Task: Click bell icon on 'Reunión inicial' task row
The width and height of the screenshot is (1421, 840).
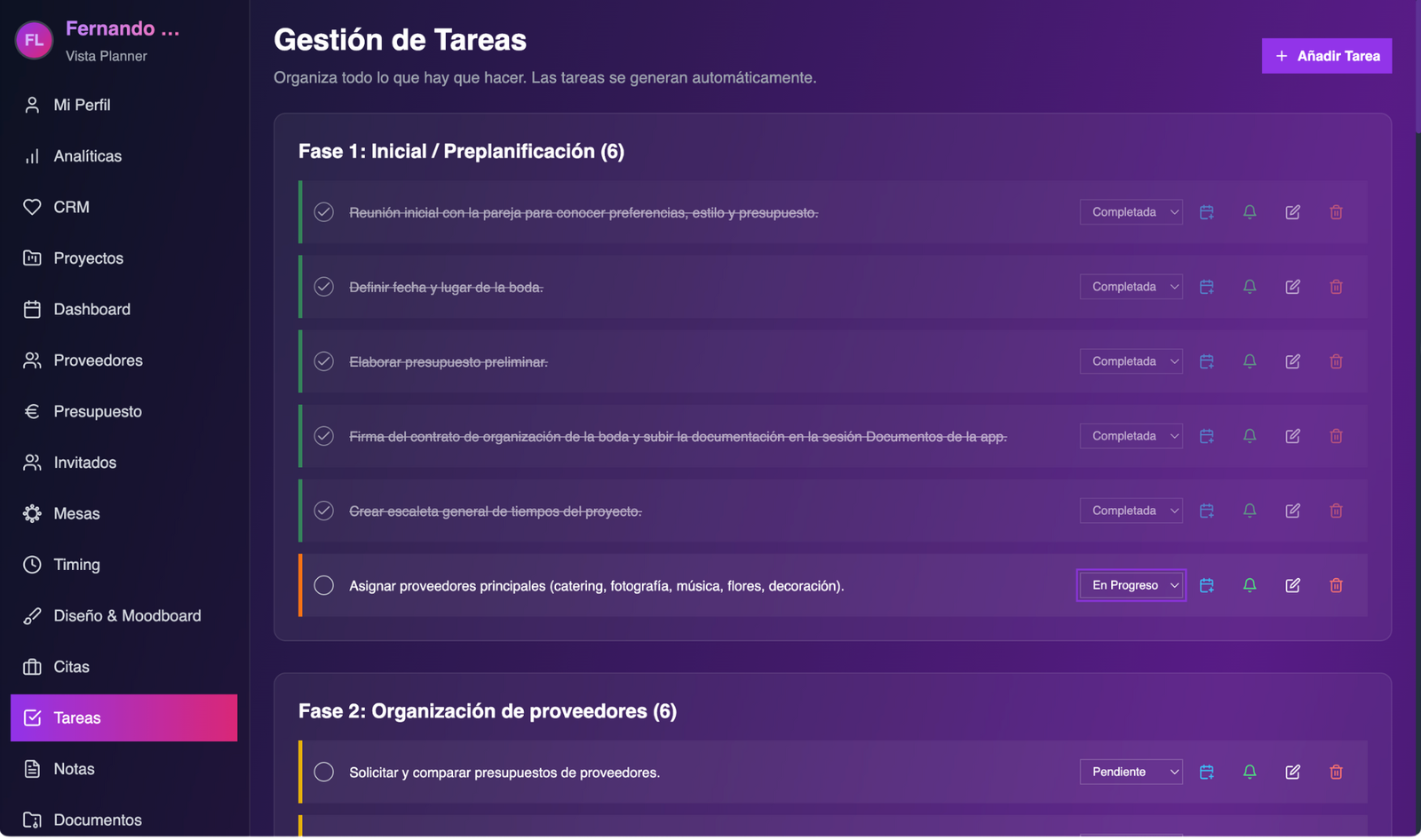Action: click(1250, 212)
